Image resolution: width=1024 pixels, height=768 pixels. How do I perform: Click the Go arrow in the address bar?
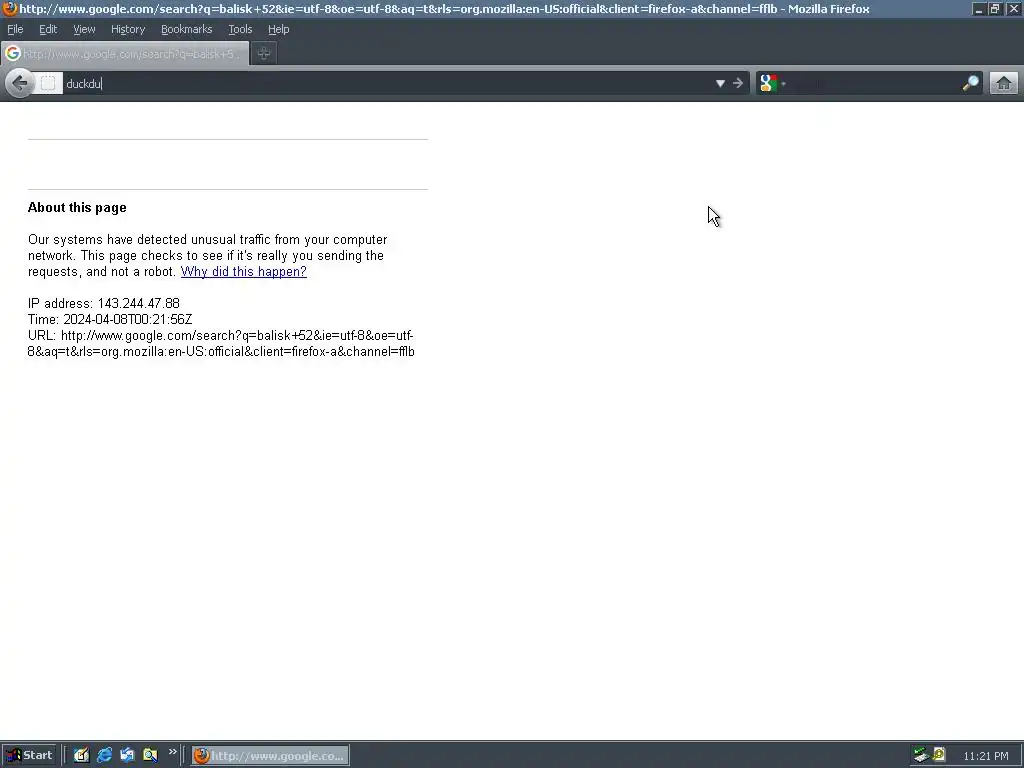point(738,83)
